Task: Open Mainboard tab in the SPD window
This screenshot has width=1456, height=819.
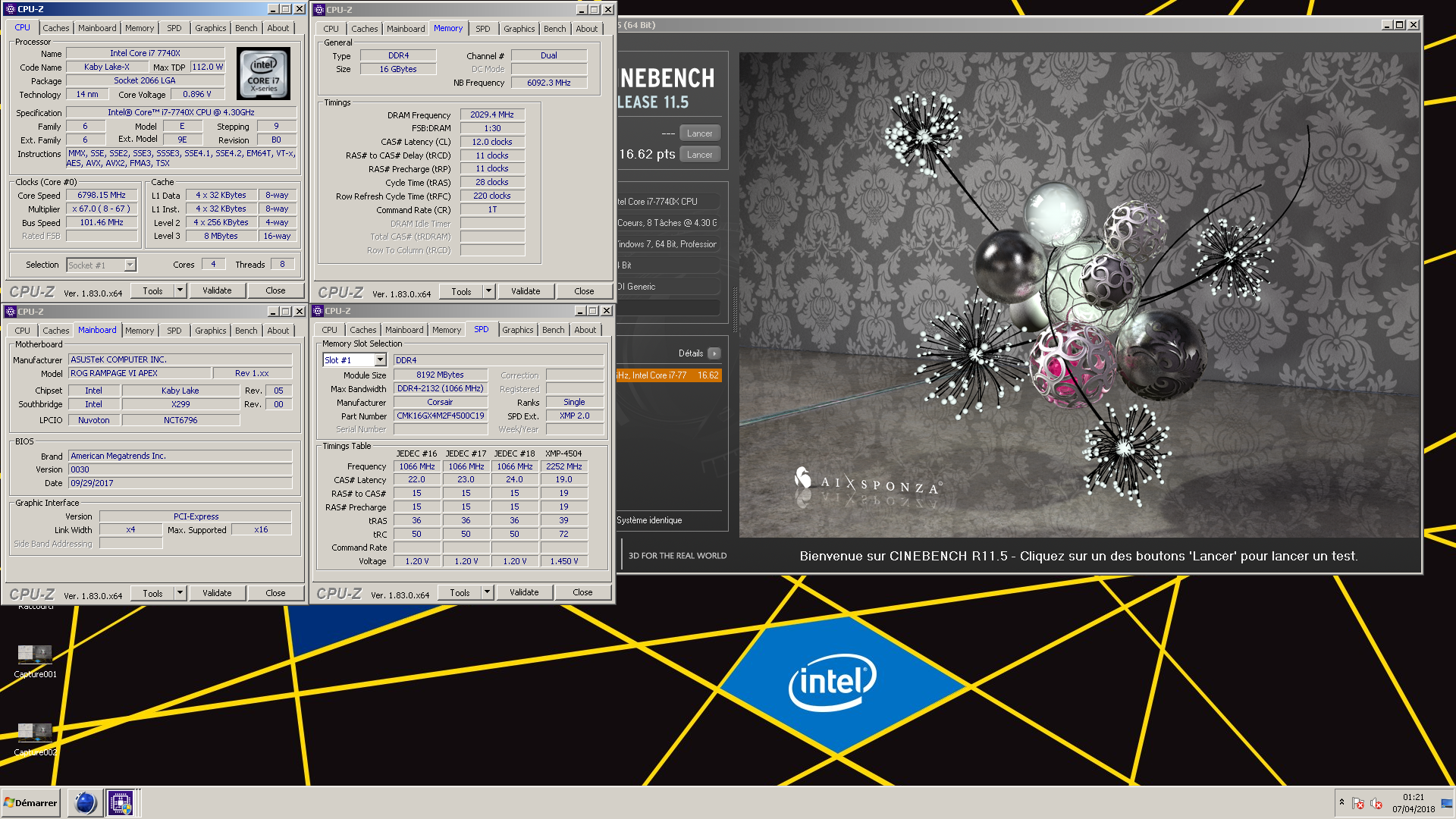Action: (403, 330)
